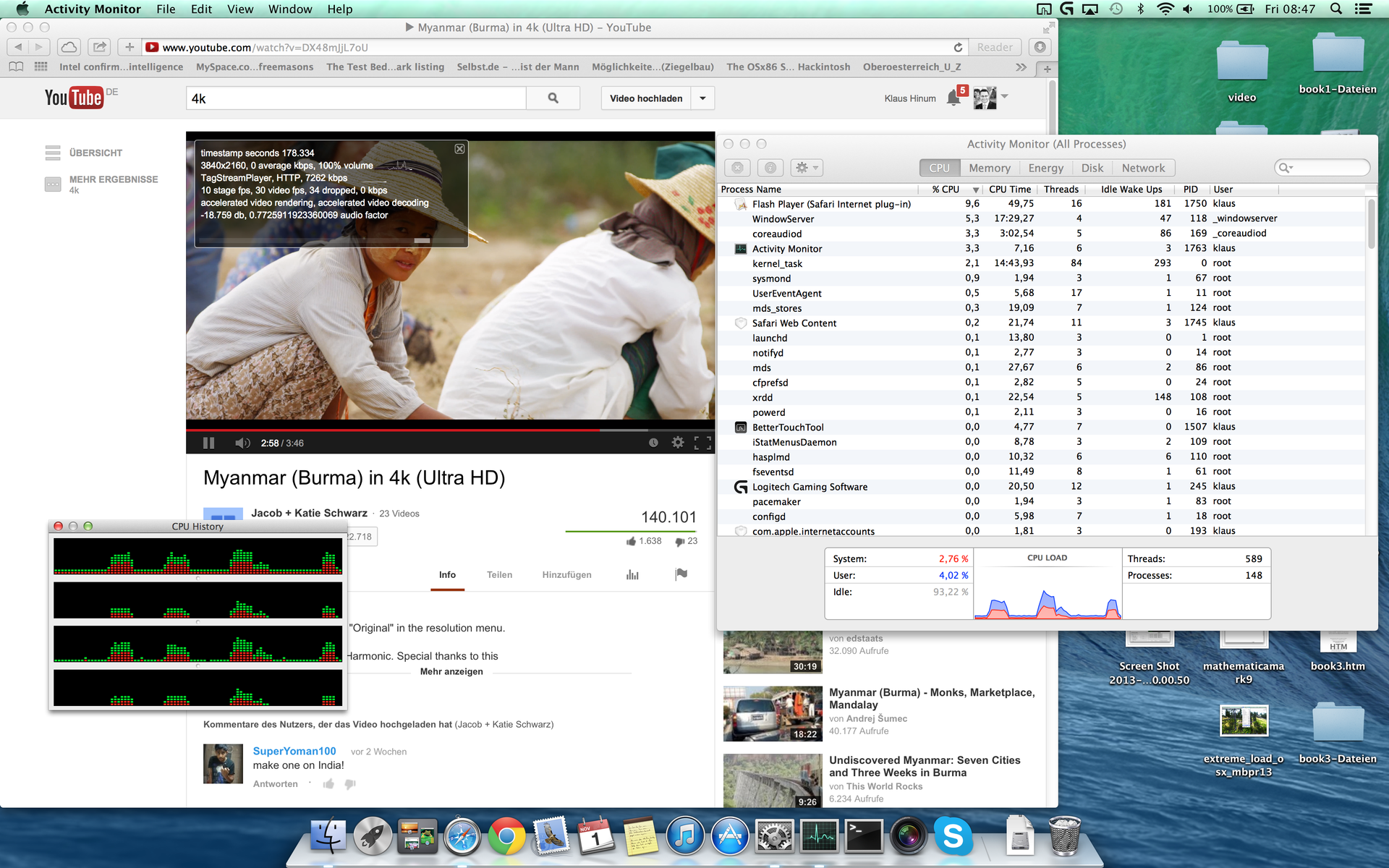Open Jacob + Katie Schwarz channel

coord(309,513)
